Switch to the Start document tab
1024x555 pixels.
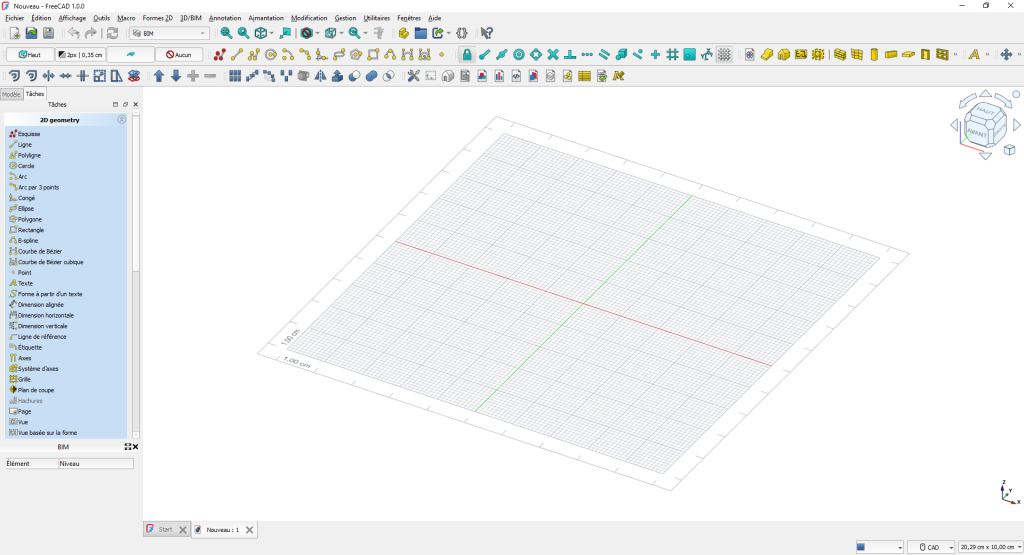[166, 530]
